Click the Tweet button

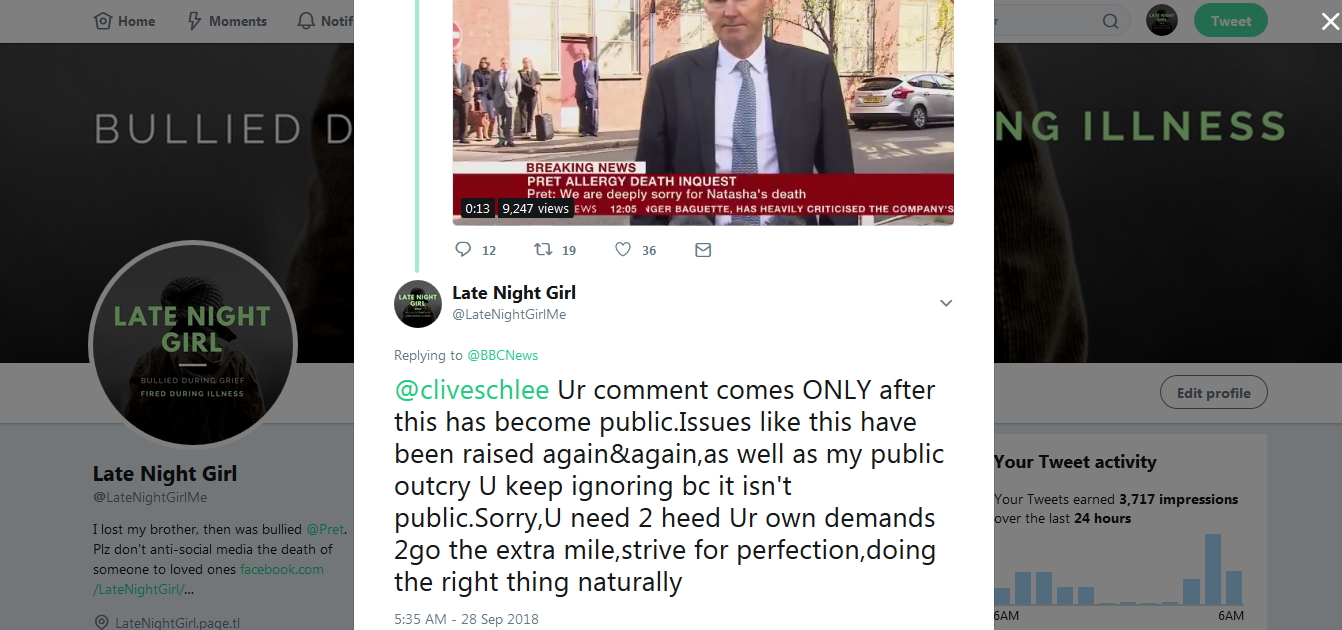[x=1230, y=20]
